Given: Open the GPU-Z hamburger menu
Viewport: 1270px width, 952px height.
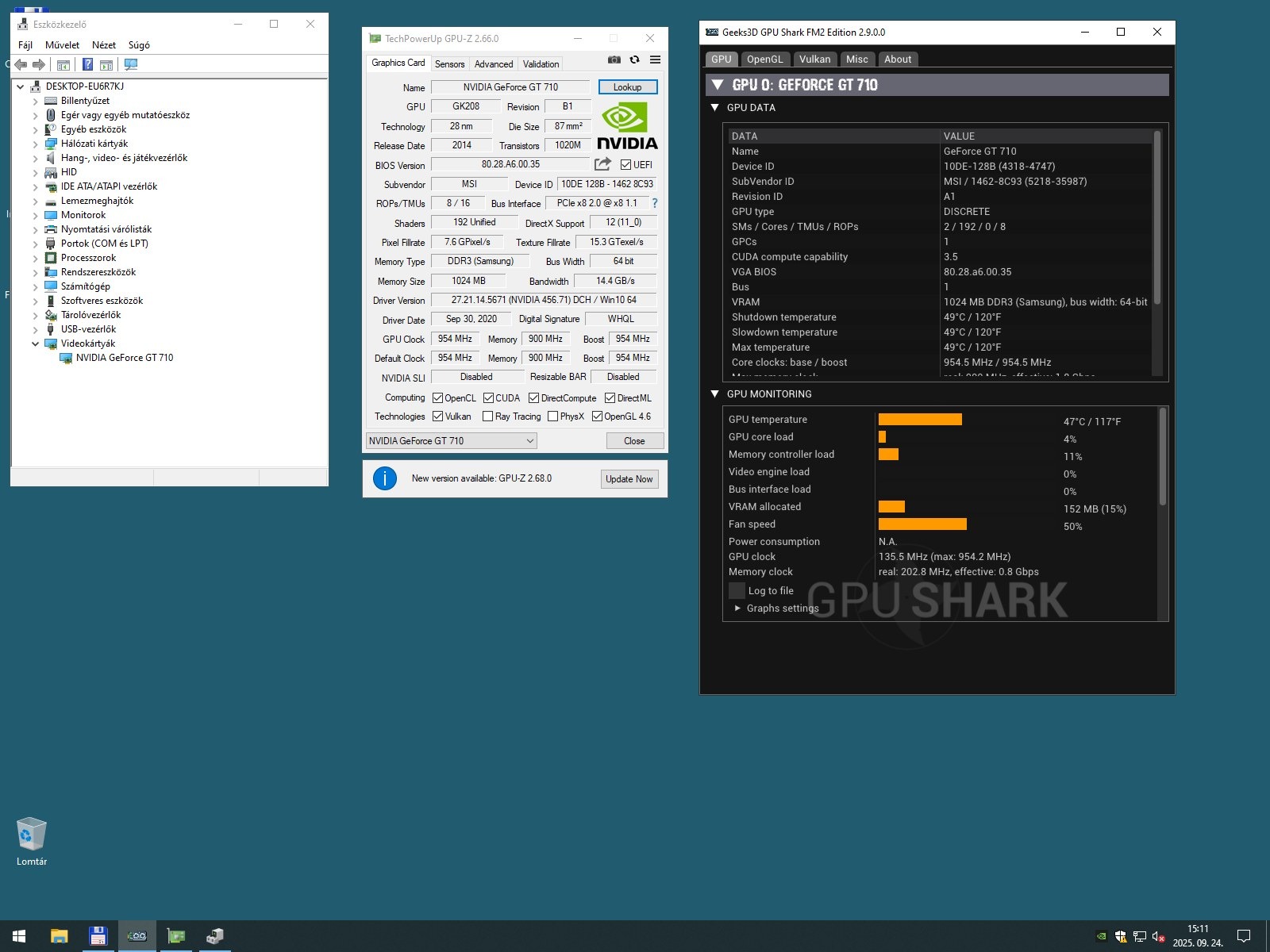Looking at the screenshot, I should pos(655,59).
